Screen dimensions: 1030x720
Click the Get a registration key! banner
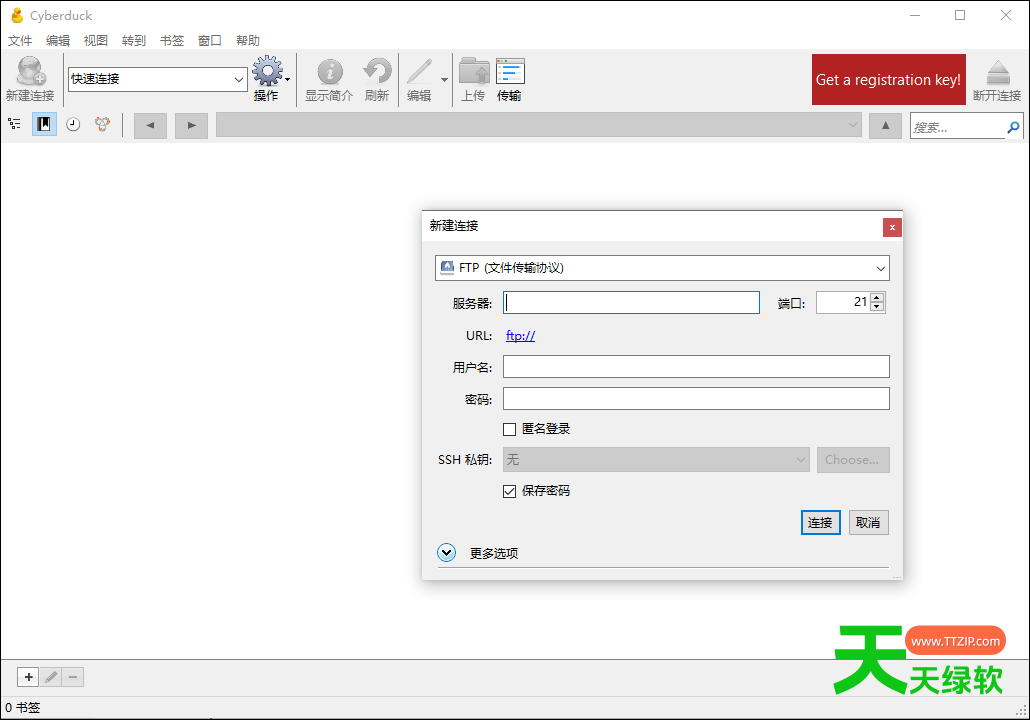(x=888, y=79)
